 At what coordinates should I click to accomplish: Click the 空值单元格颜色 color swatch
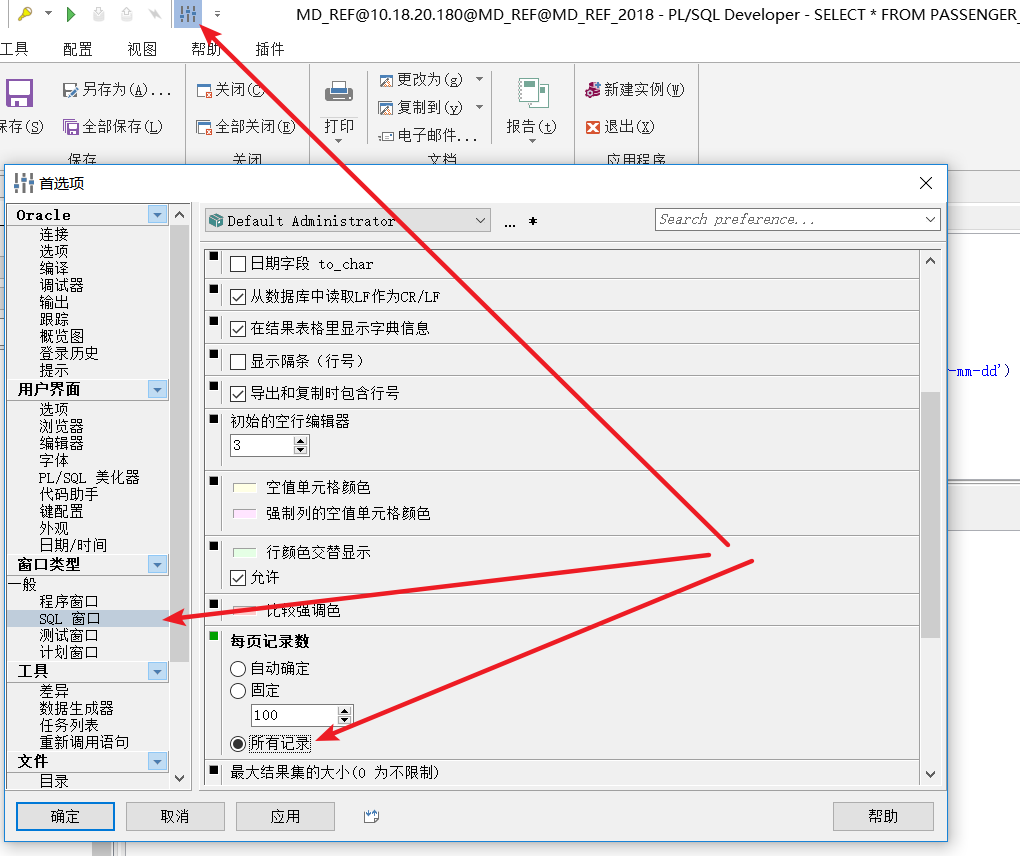click(245, 488)
